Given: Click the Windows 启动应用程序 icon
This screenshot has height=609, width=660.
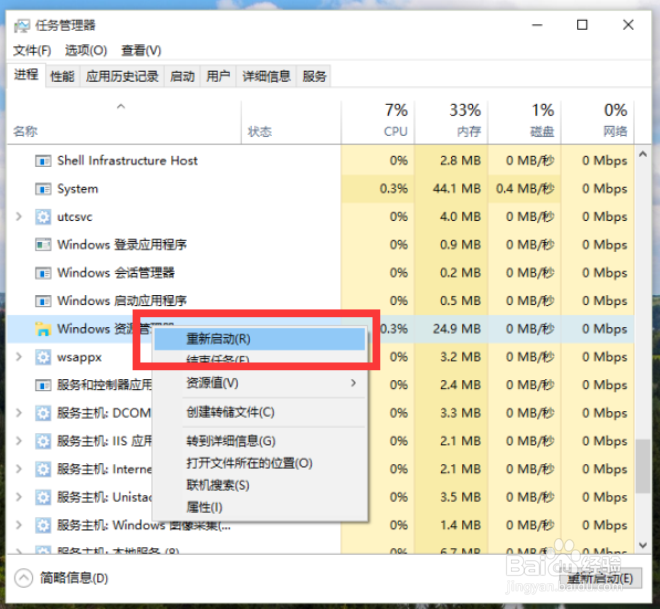Looking at the screenshot, I should [43, 301].
